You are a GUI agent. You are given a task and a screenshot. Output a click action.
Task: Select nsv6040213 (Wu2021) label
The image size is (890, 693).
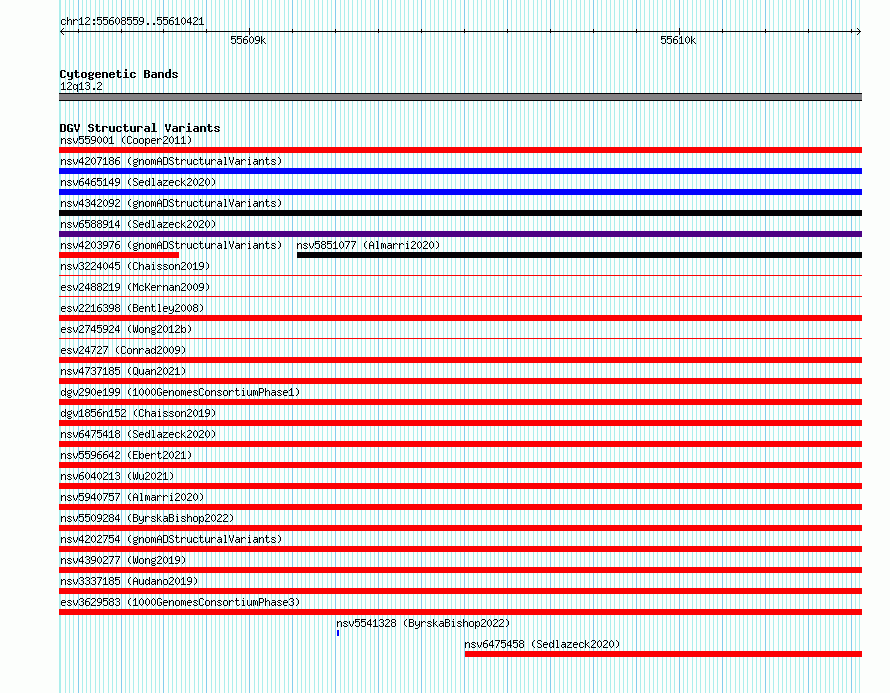pyautogui.click(x=117, y=476)
